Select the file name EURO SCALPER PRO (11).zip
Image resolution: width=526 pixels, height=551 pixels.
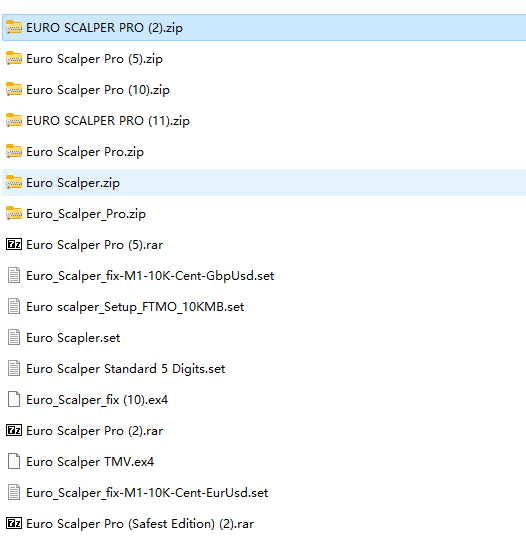click(x=108, y=121)
